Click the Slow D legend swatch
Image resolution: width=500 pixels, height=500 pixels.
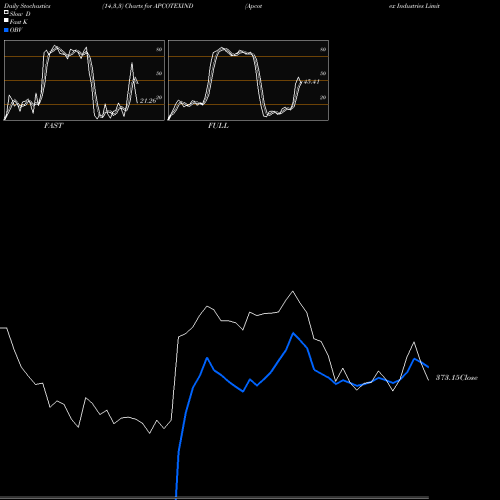(6, 12)
